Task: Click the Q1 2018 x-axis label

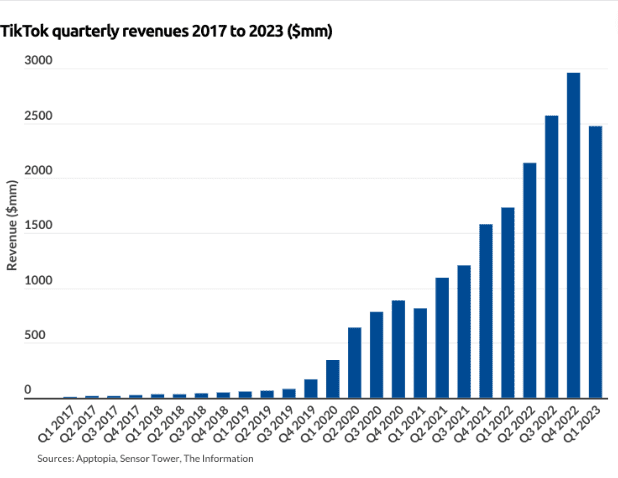Action: (144, 424)
